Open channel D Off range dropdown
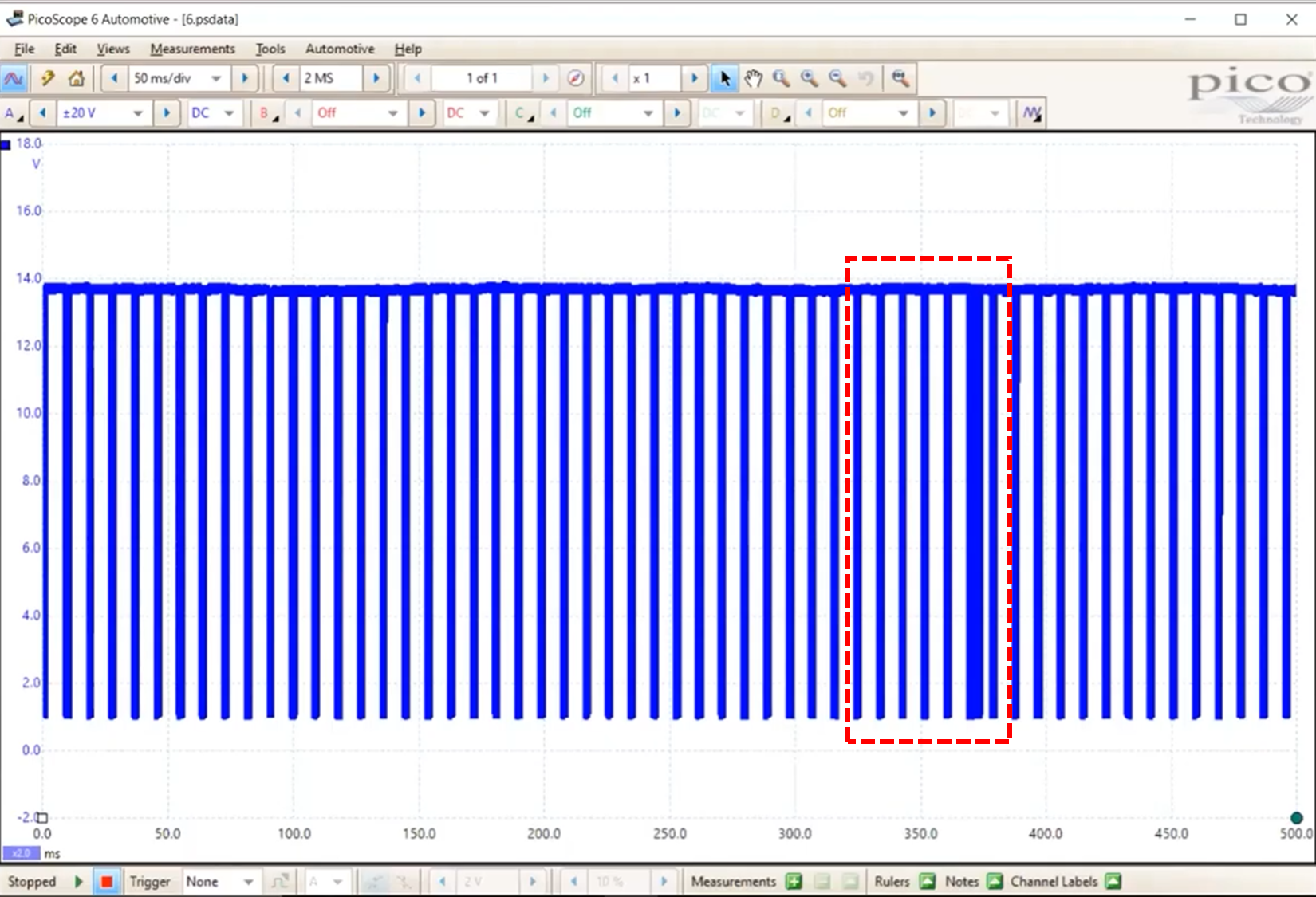Viewport: 1316px width, 897px height. [x=903, y=113]
